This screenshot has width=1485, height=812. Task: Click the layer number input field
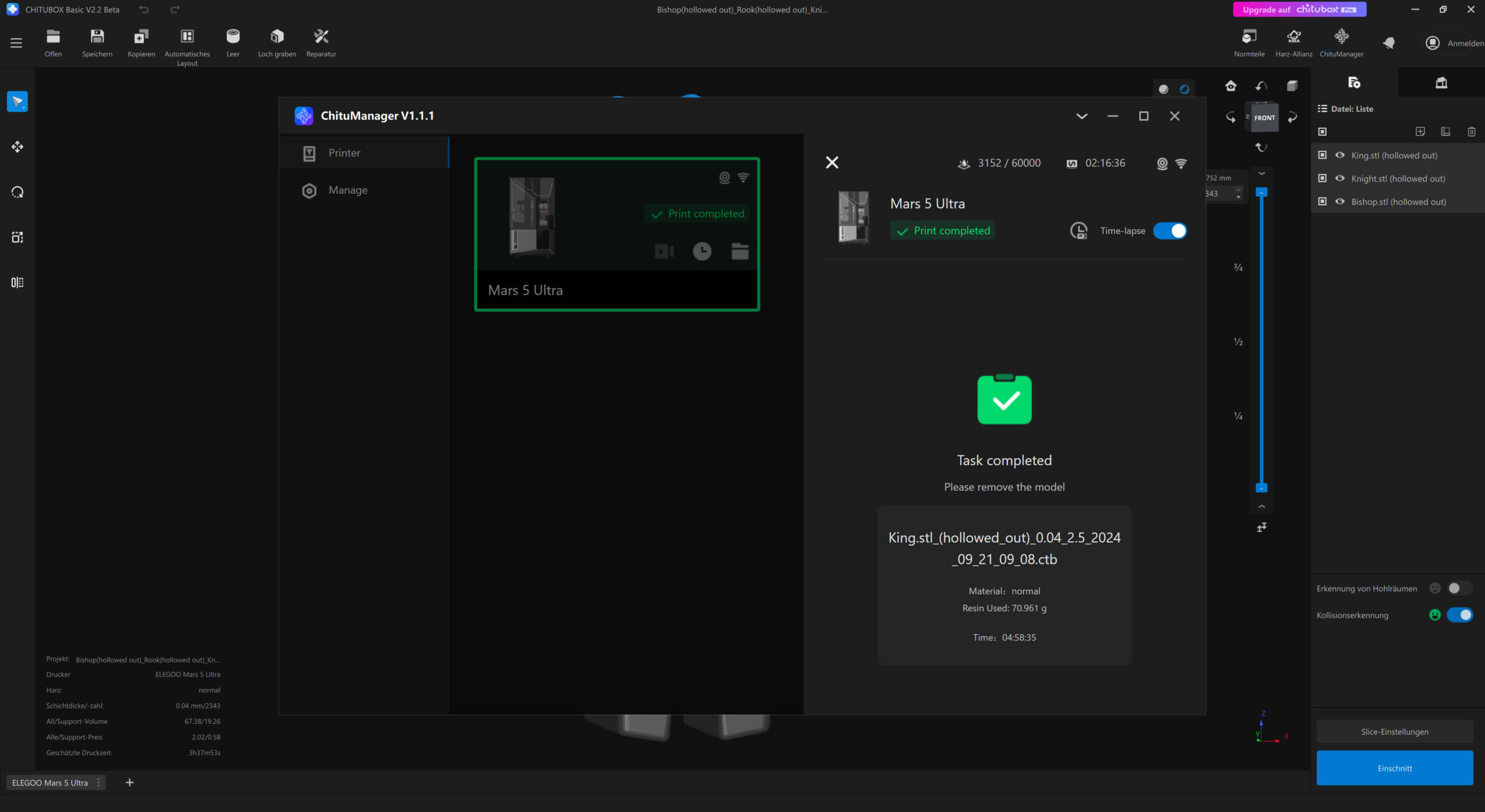pos(1218,194)
